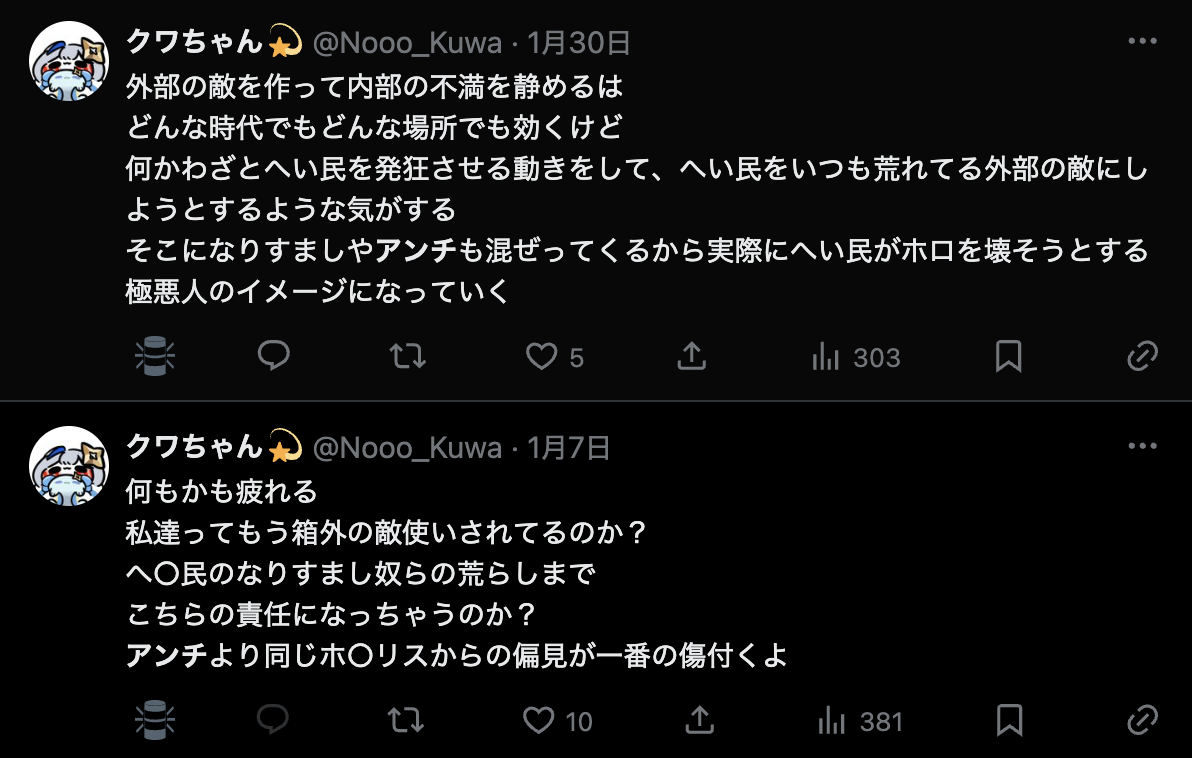Viewport: 1192px width, 758px height.
Task: View analytics showing 381 views
Action: click(x=860, y=721)
